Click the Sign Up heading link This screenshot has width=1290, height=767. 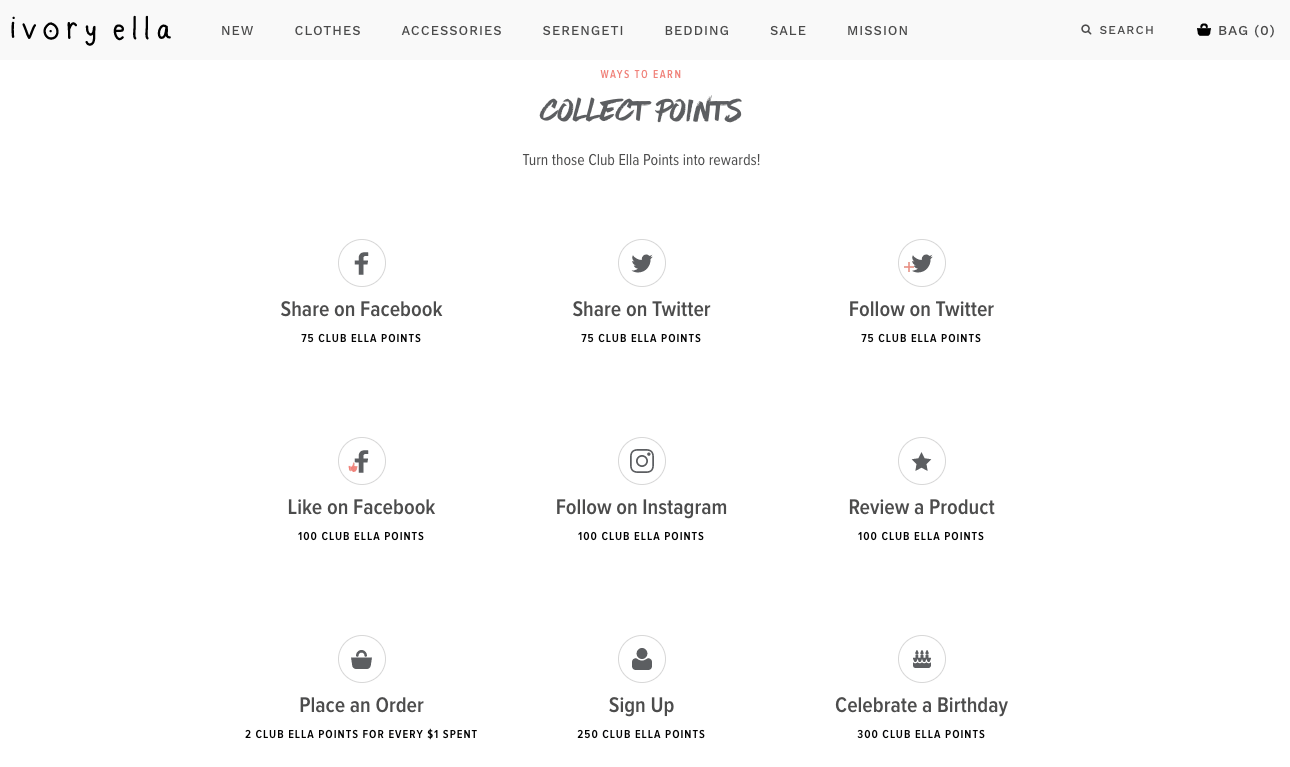tap(641, 705)
